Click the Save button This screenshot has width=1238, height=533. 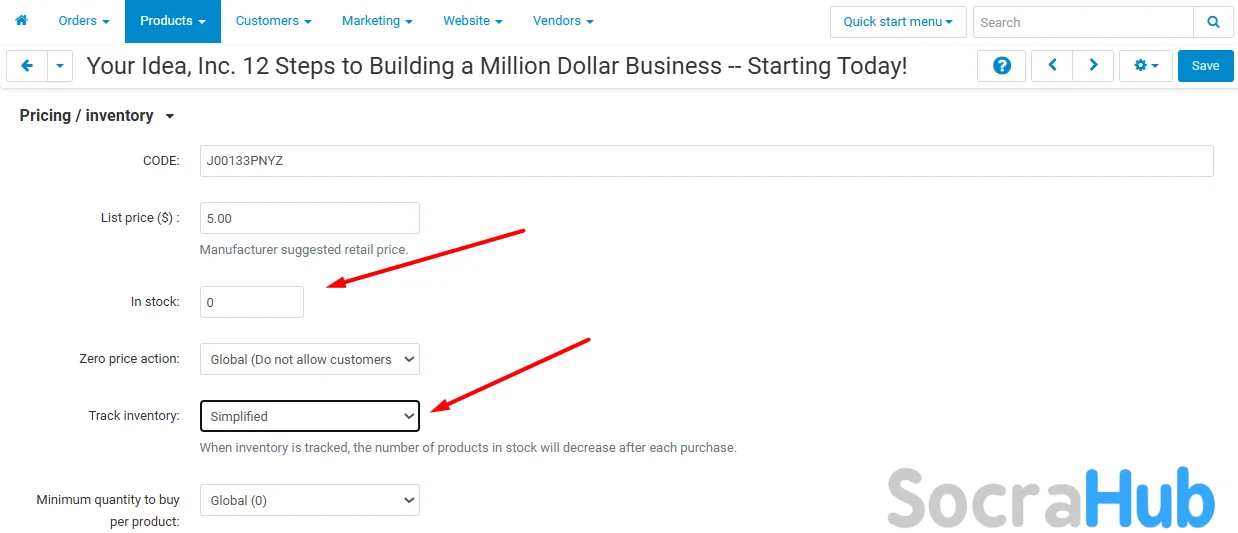1205,66
